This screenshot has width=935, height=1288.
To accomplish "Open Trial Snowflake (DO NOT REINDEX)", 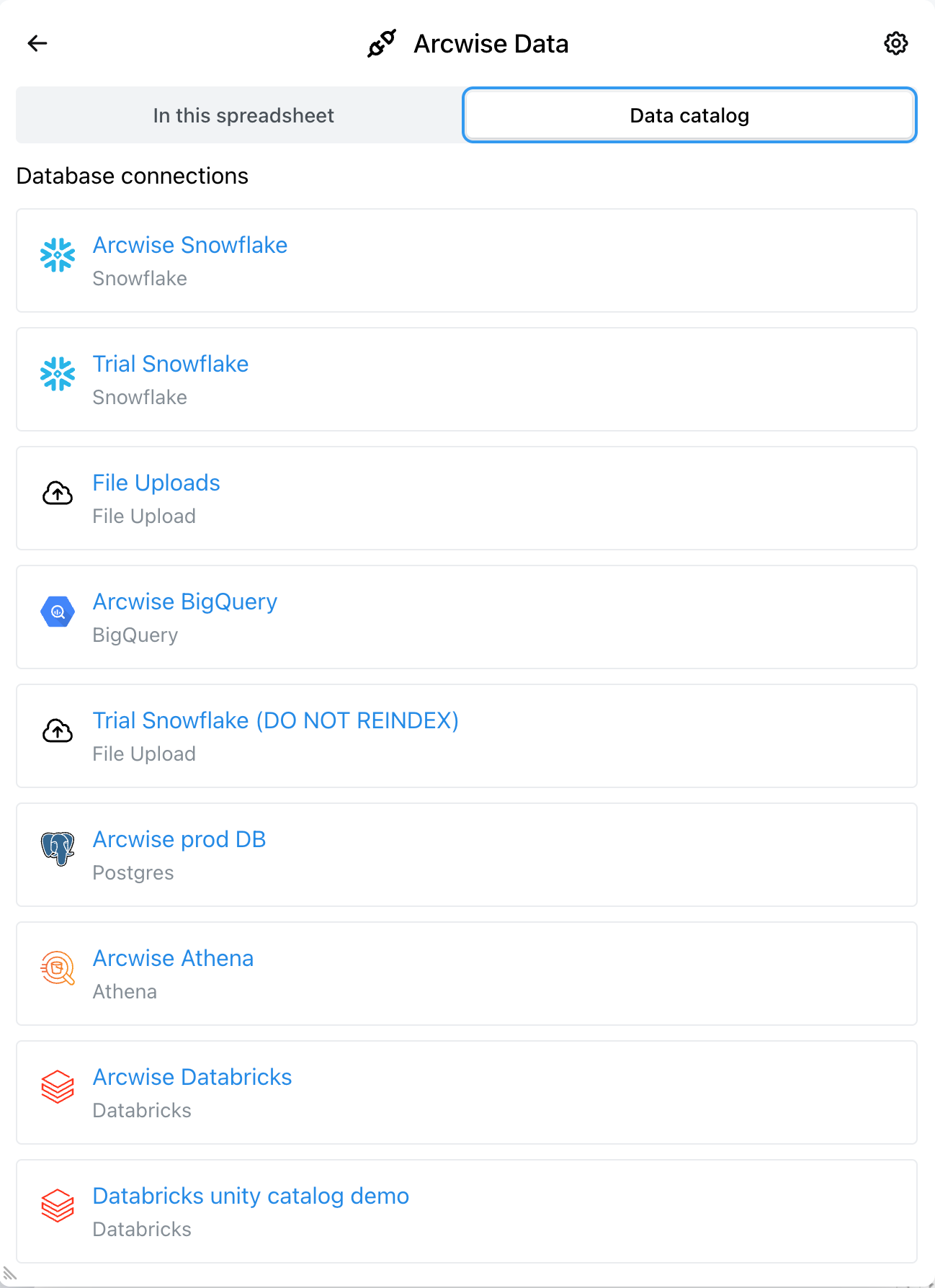I will pyautogui.click(x=275, y=721).
